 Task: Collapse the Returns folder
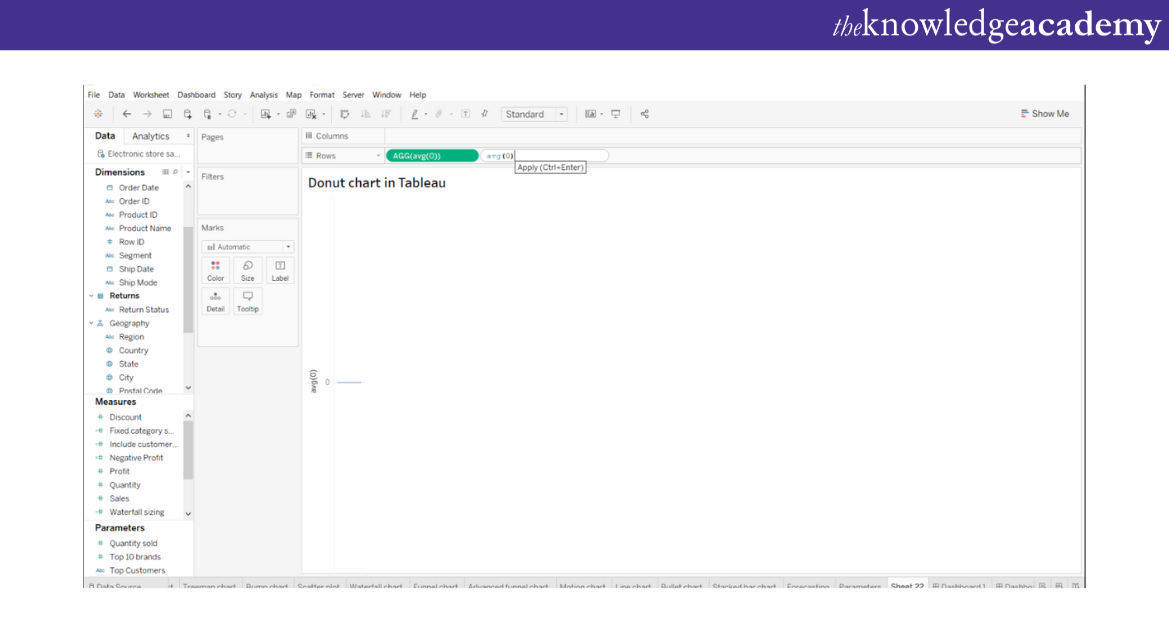pos(91,296)
